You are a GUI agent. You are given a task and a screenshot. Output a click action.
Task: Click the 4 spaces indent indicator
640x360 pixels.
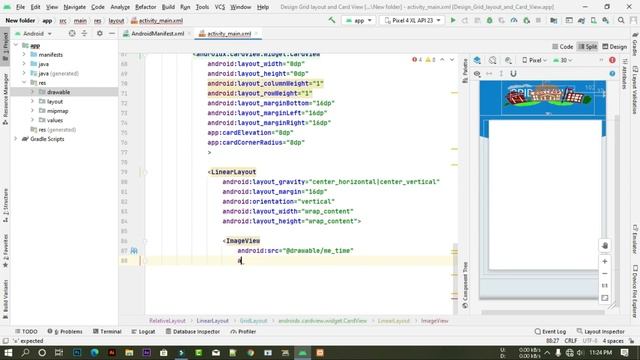coord(613,341)
